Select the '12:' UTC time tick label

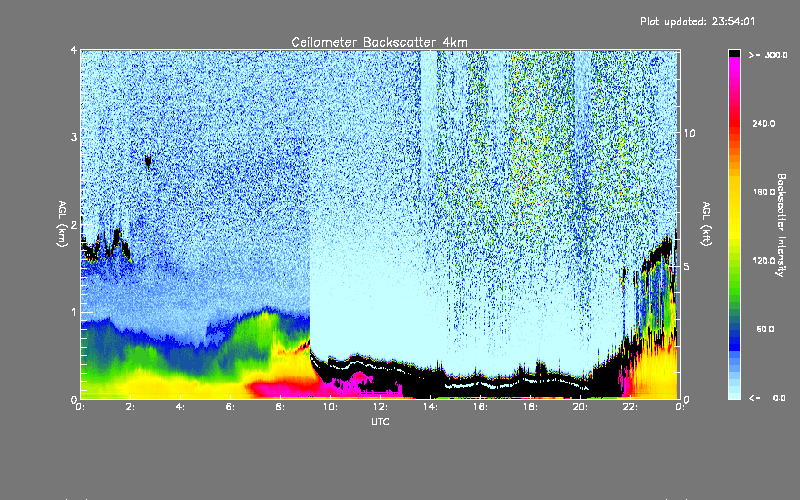[380, 407]
